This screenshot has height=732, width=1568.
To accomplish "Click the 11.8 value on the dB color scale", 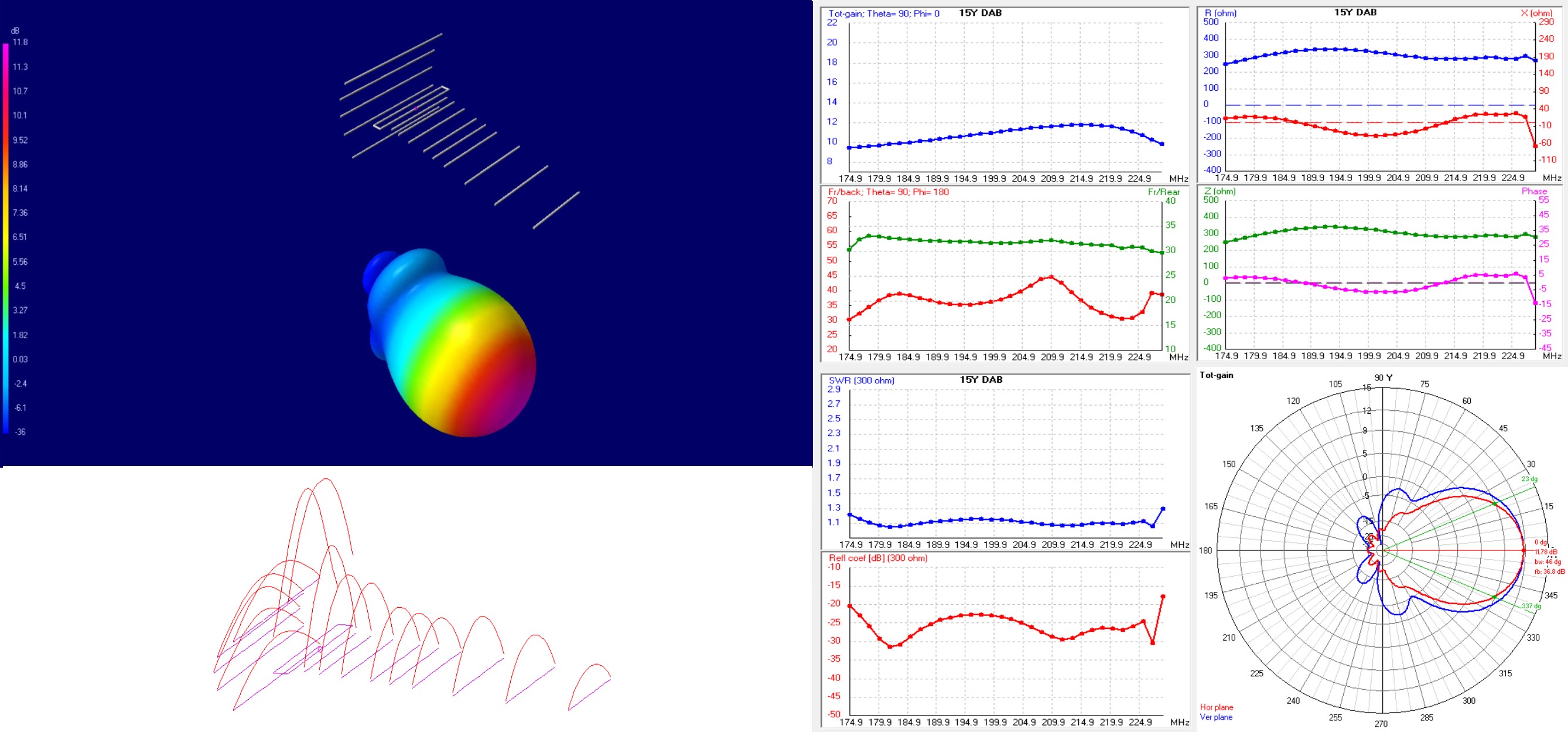I will click(x=20, y=42).
